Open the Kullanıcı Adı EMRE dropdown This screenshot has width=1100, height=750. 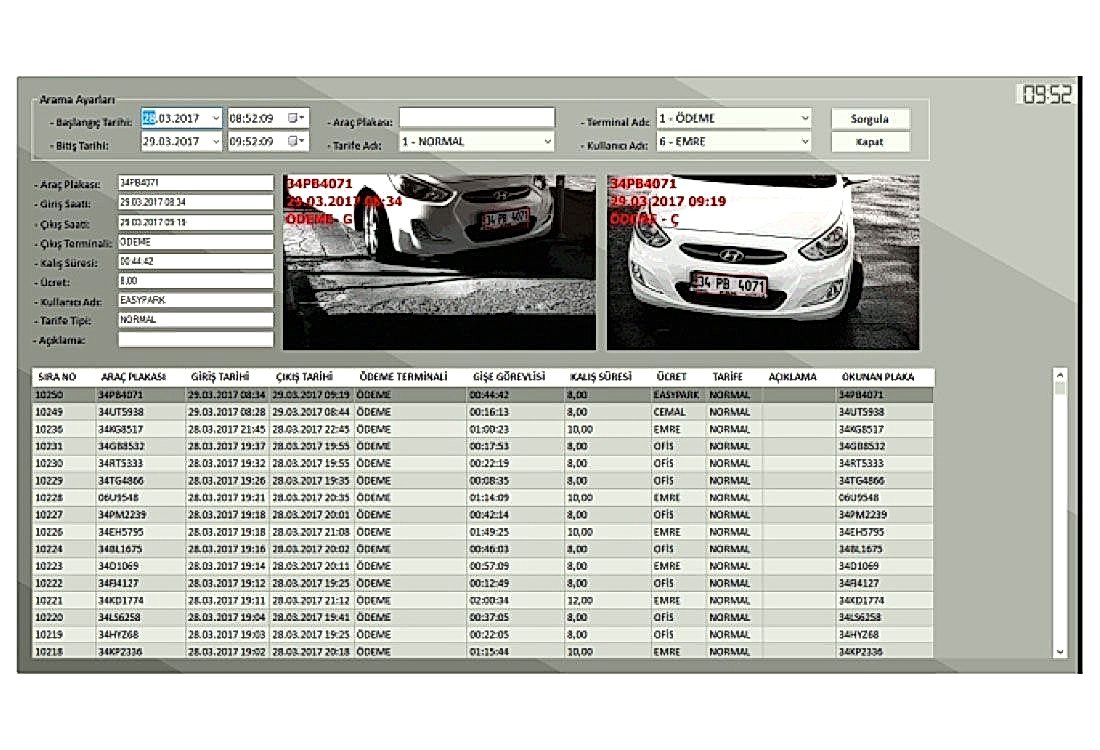click(x=805, y=141)
